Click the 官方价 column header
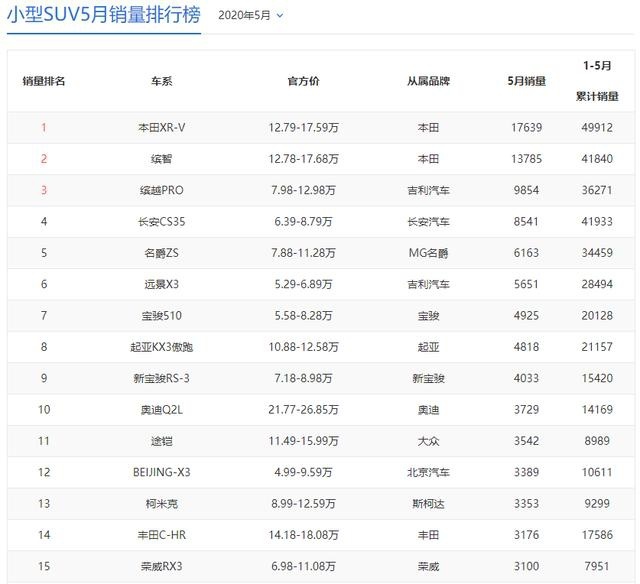640x584 pixels. (x=303, y=81)
